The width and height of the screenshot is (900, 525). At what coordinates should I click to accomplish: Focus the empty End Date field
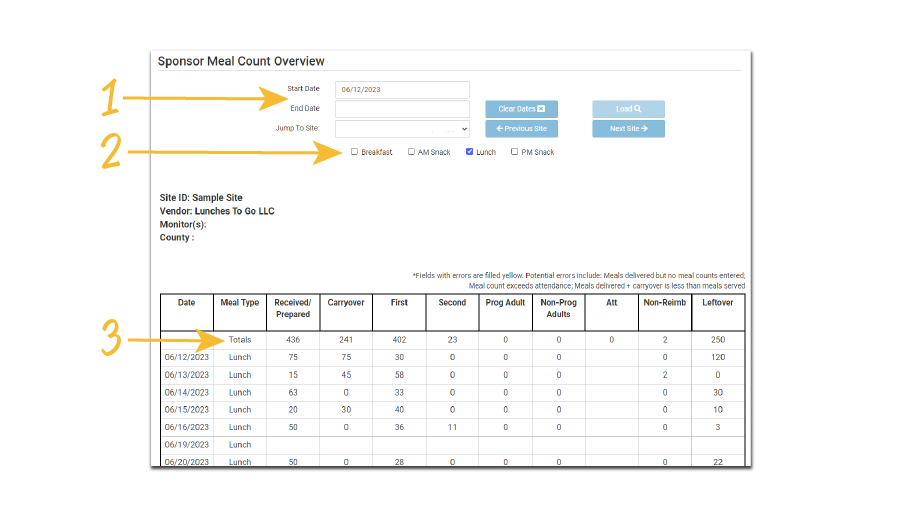click(x=402, y=109)
